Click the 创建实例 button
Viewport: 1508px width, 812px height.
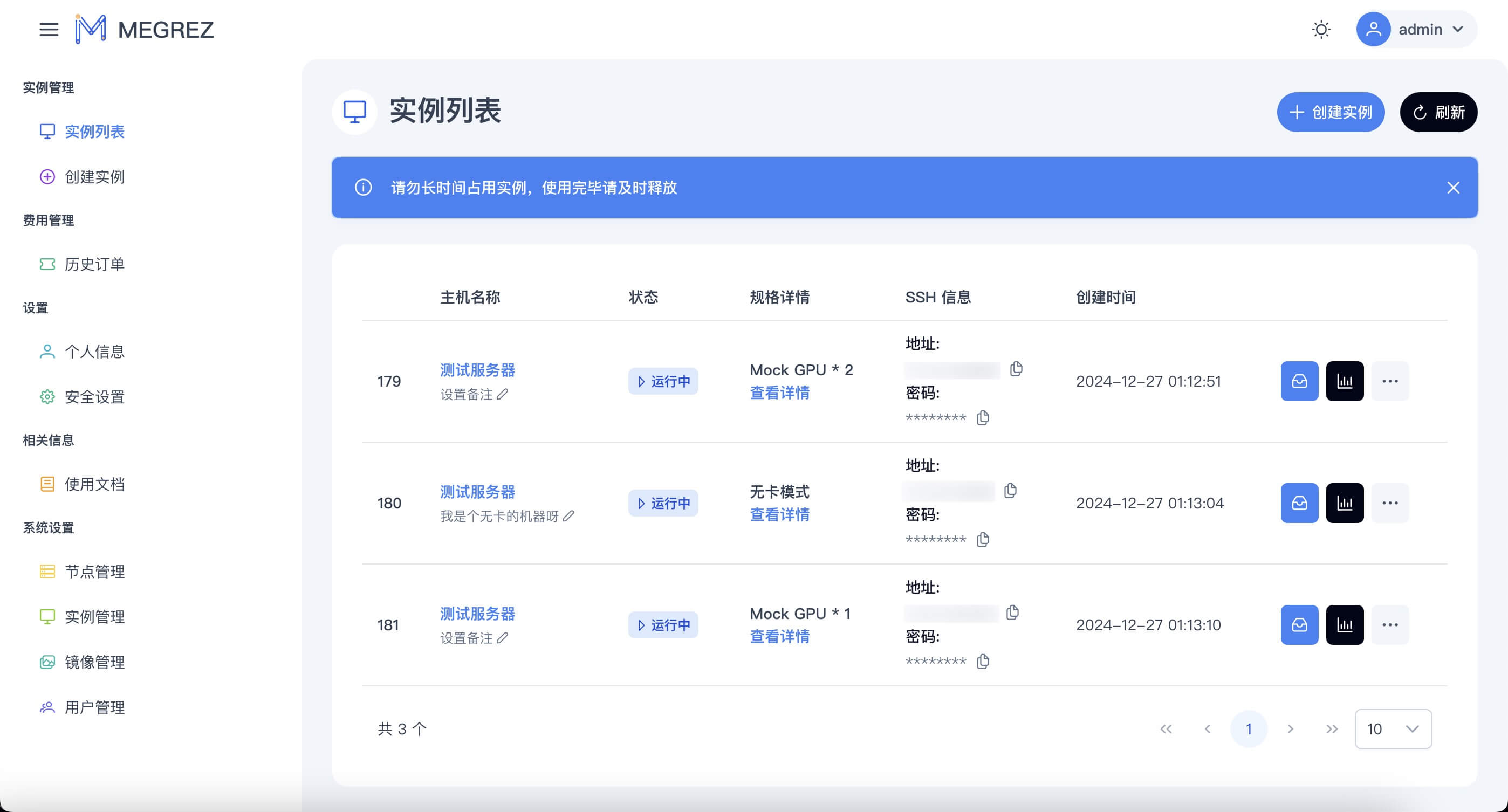click(x=1330, y=112)
